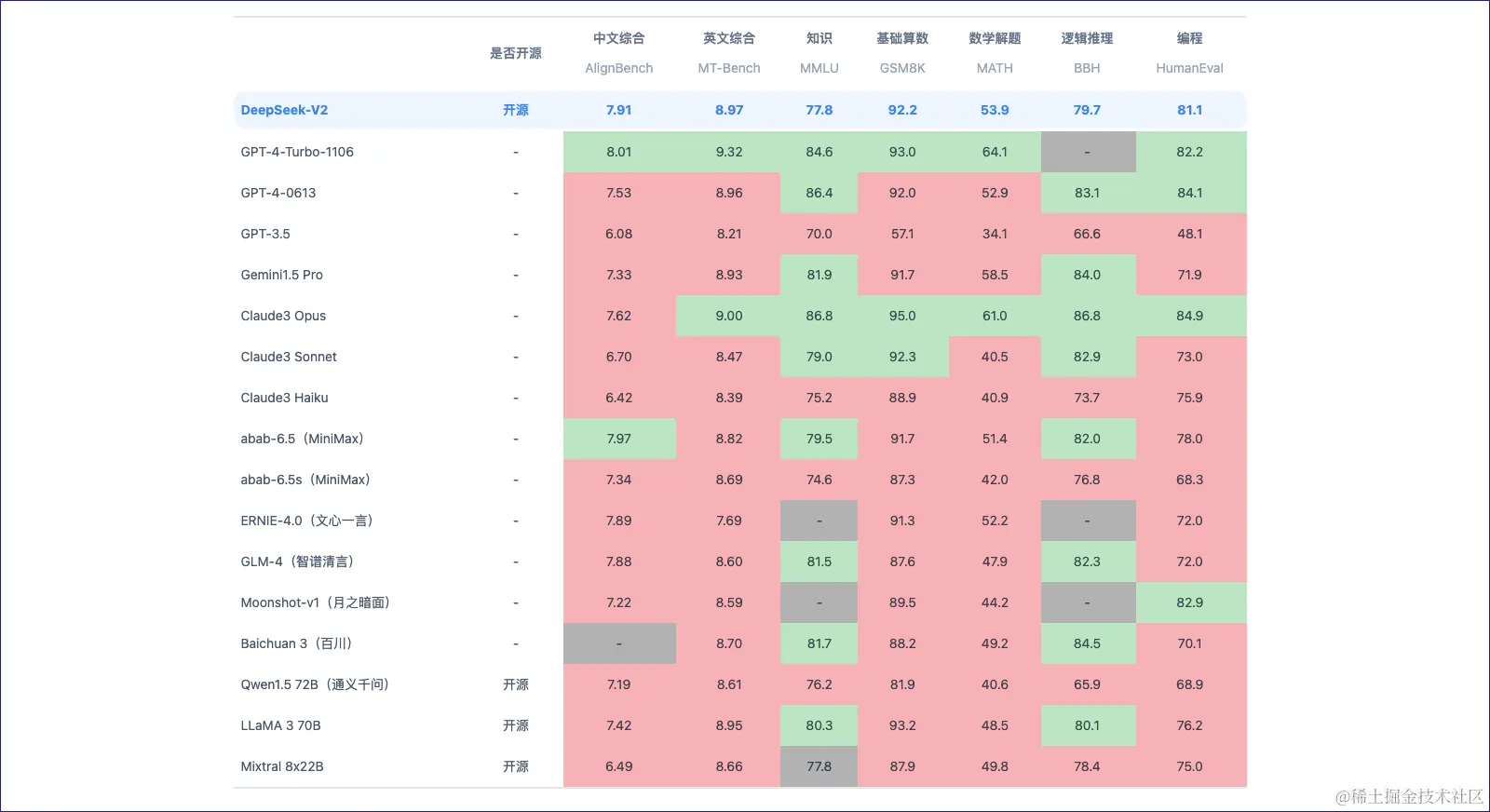
Task: Select the HumanEval column header
Action: pos(1189,68)
